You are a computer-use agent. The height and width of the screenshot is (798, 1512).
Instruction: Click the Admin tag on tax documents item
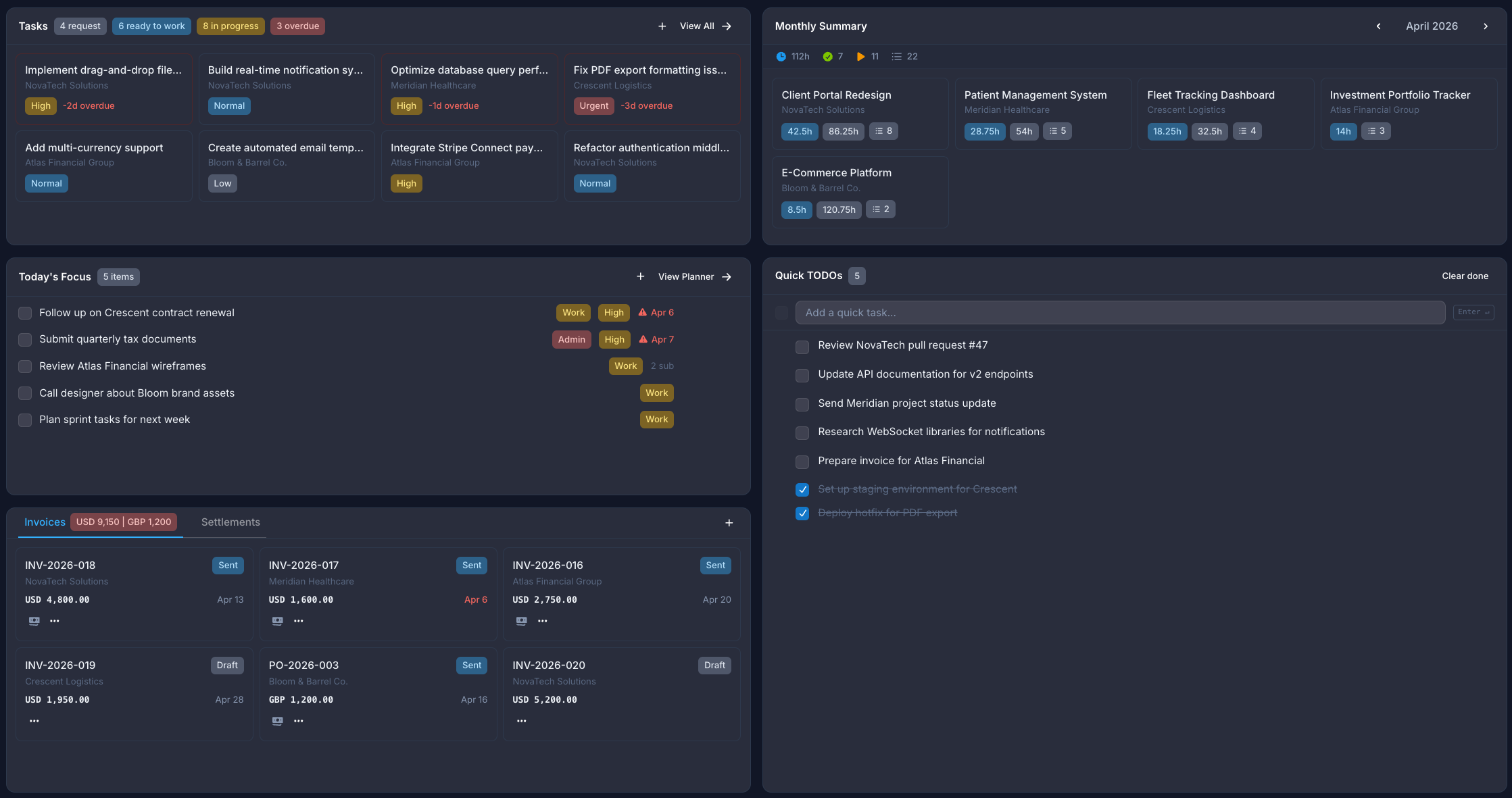(572, 340)
